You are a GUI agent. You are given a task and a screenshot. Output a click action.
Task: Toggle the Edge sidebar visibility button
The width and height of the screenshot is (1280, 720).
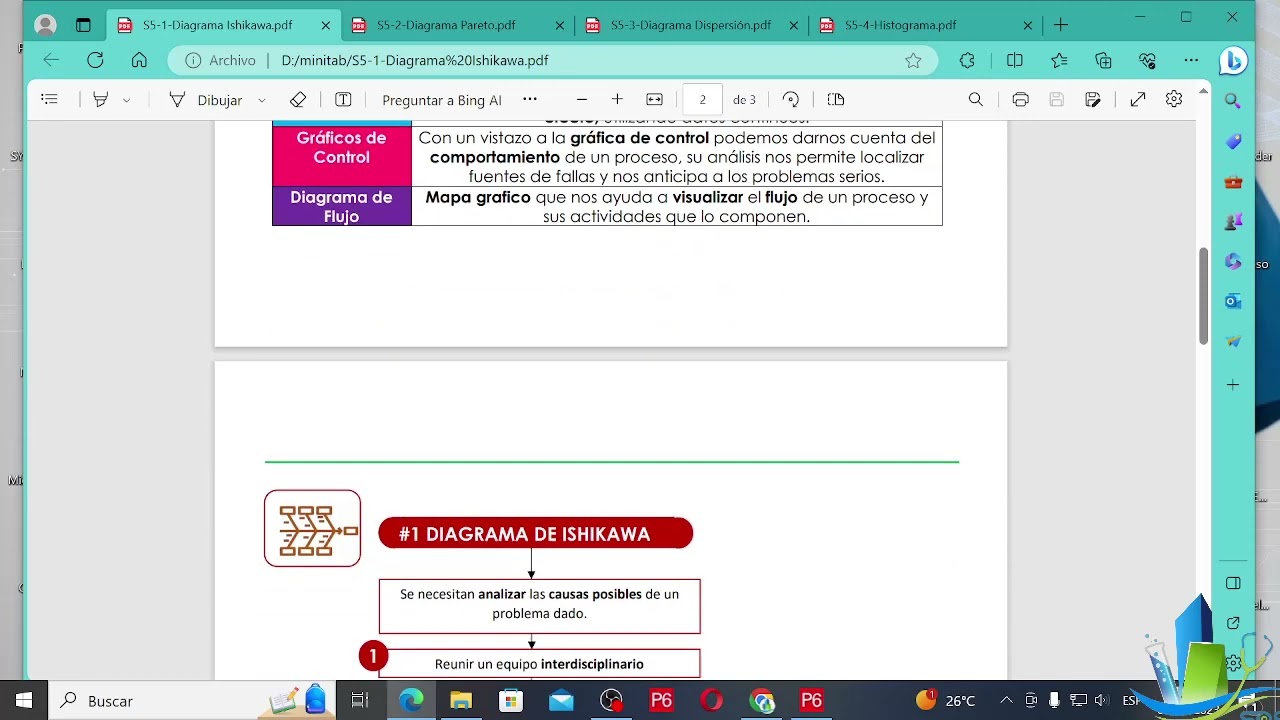1233,583
